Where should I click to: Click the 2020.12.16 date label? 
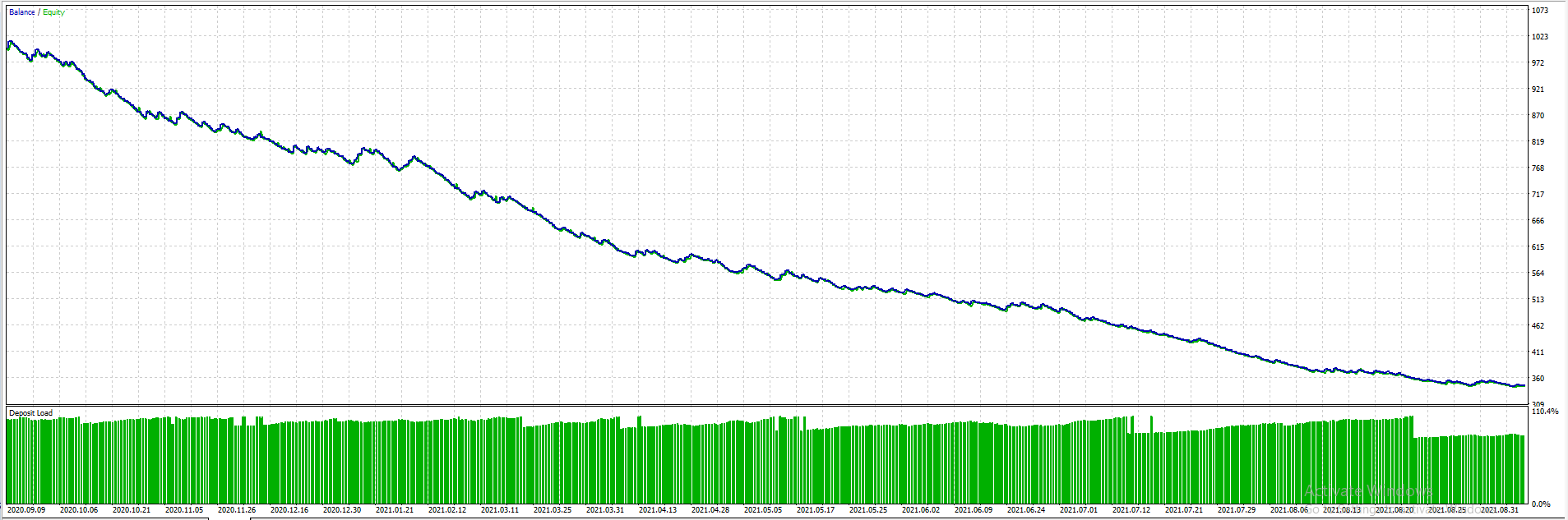(x=289, y=510)
